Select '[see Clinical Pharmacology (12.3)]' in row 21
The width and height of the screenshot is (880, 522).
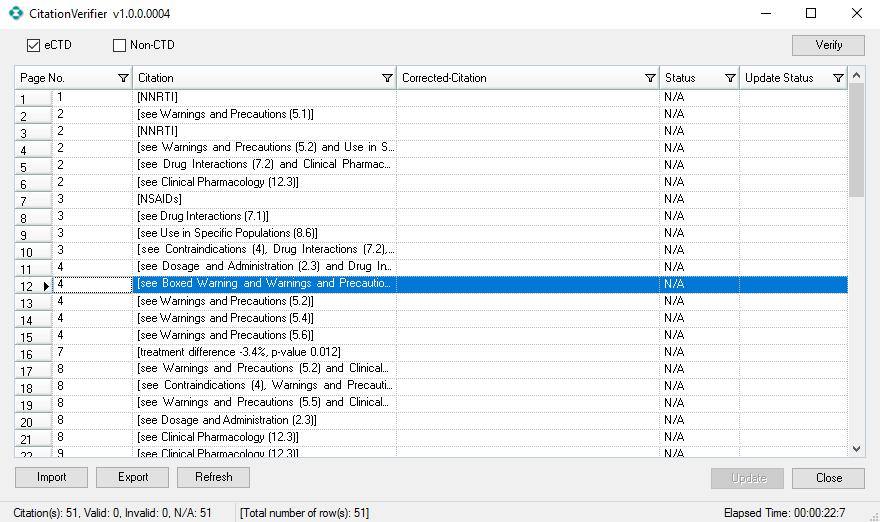click(264, 437)
